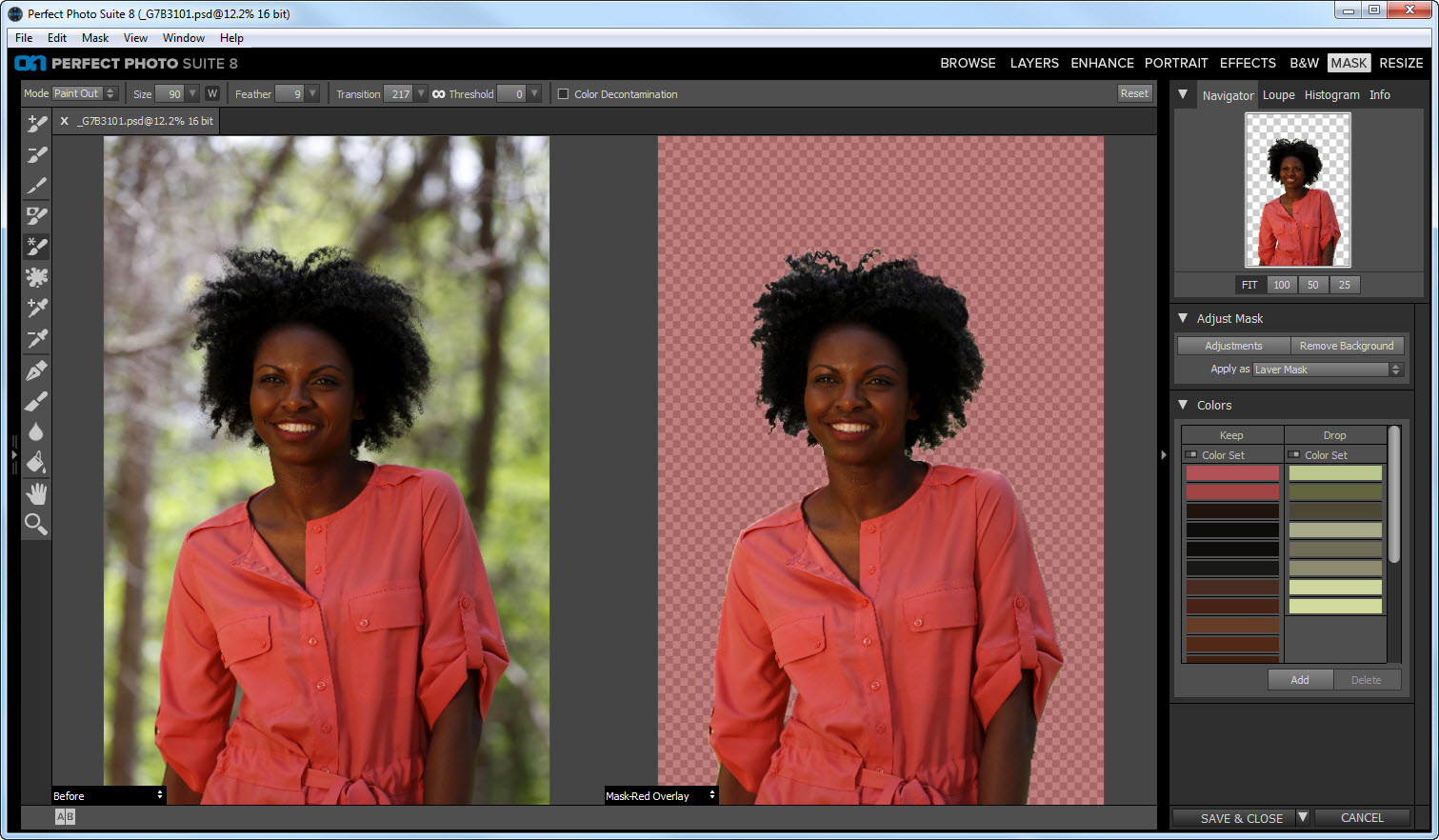Click the W pressure-sensitivity button

tap(212, 93)
